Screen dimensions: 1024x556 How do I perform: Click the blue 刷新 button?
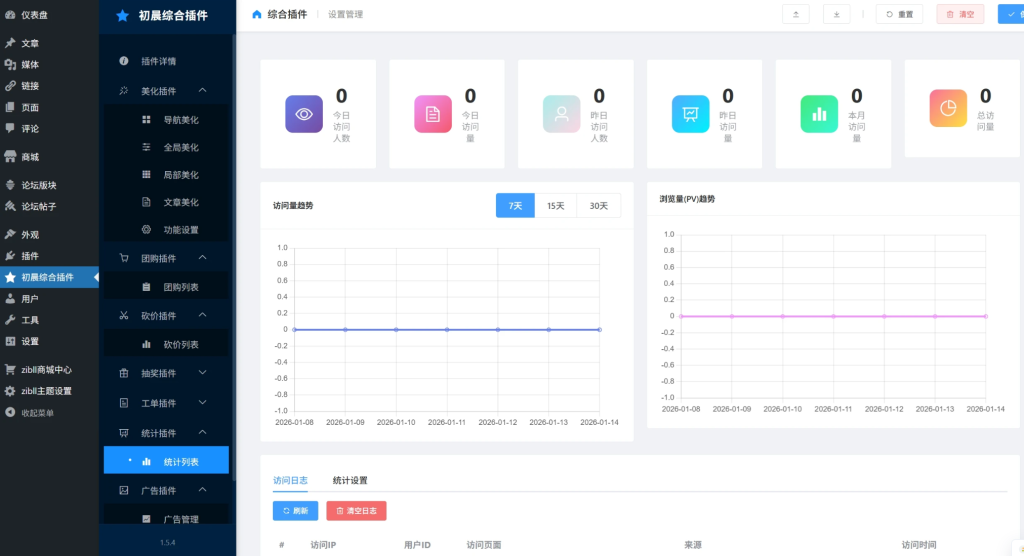(x=295, y=511)
